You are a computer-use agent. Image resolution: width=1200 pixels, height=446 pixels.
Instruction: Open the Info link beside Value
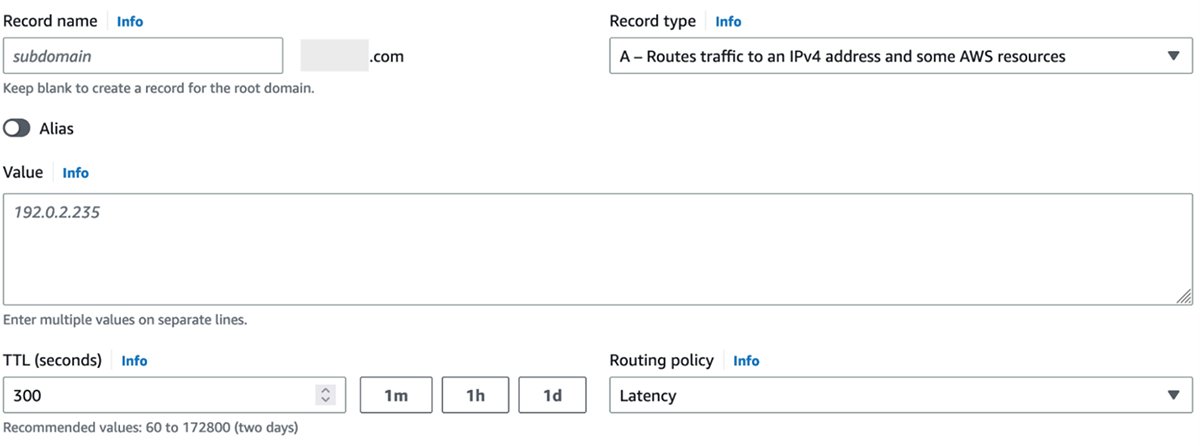[75, 173]
